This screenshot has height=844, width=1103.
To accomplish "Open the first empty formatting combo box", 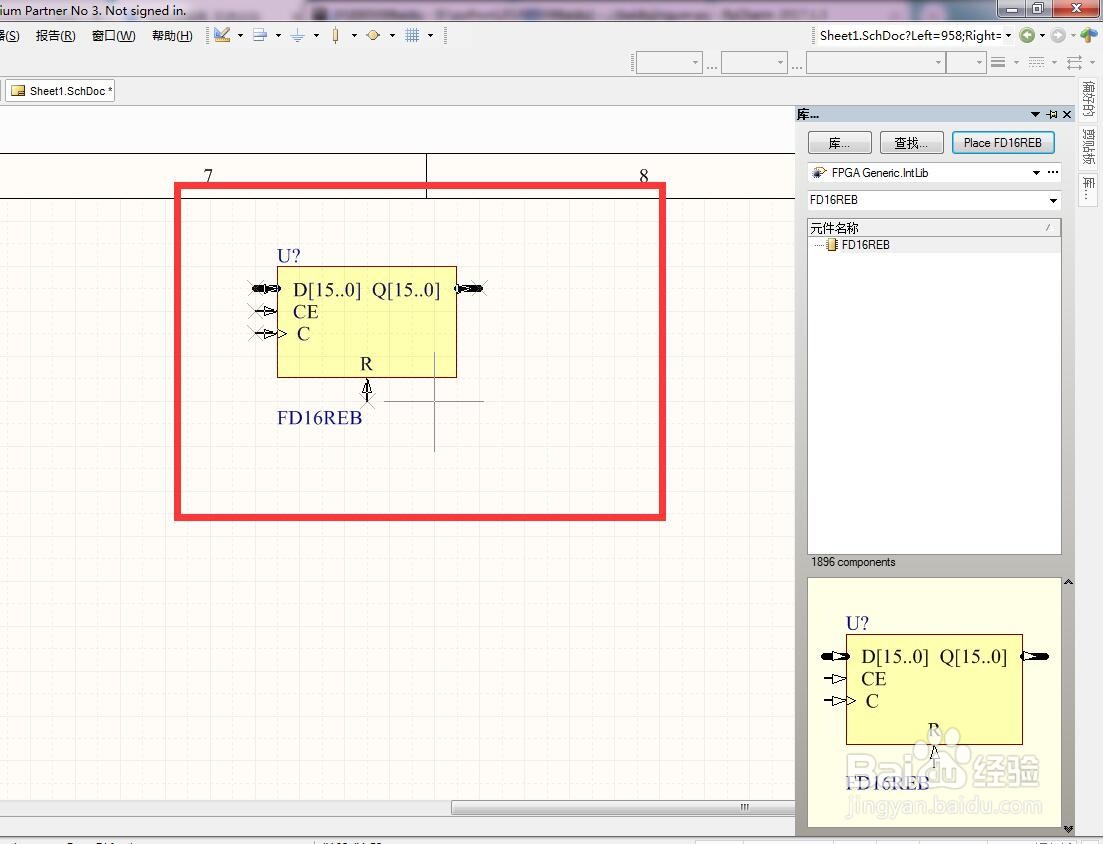I will pyautogui.click(x=669, y=63).
